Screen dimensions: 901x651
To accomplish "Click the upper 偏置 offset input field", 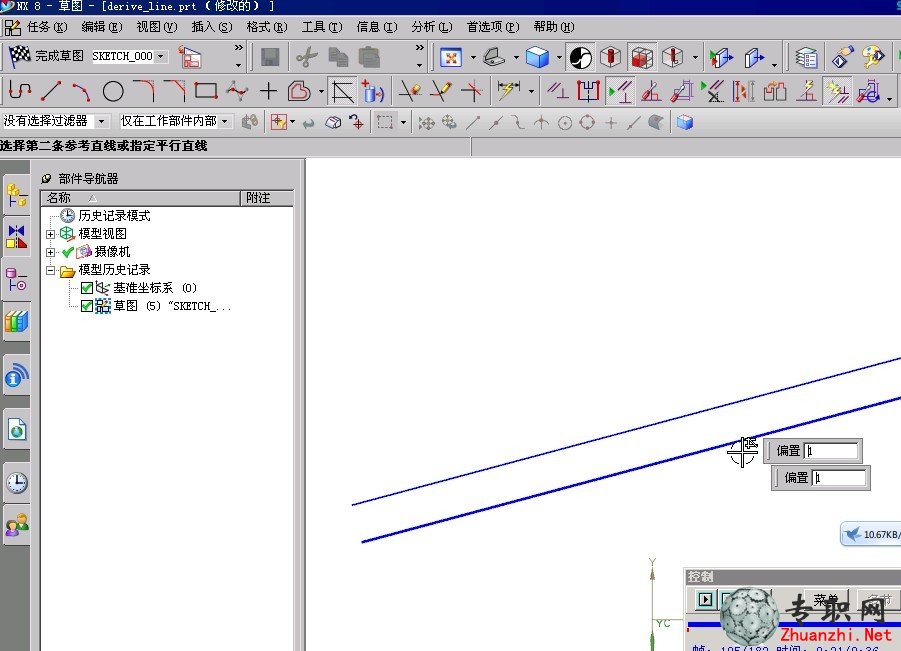I will pos(831,450).
